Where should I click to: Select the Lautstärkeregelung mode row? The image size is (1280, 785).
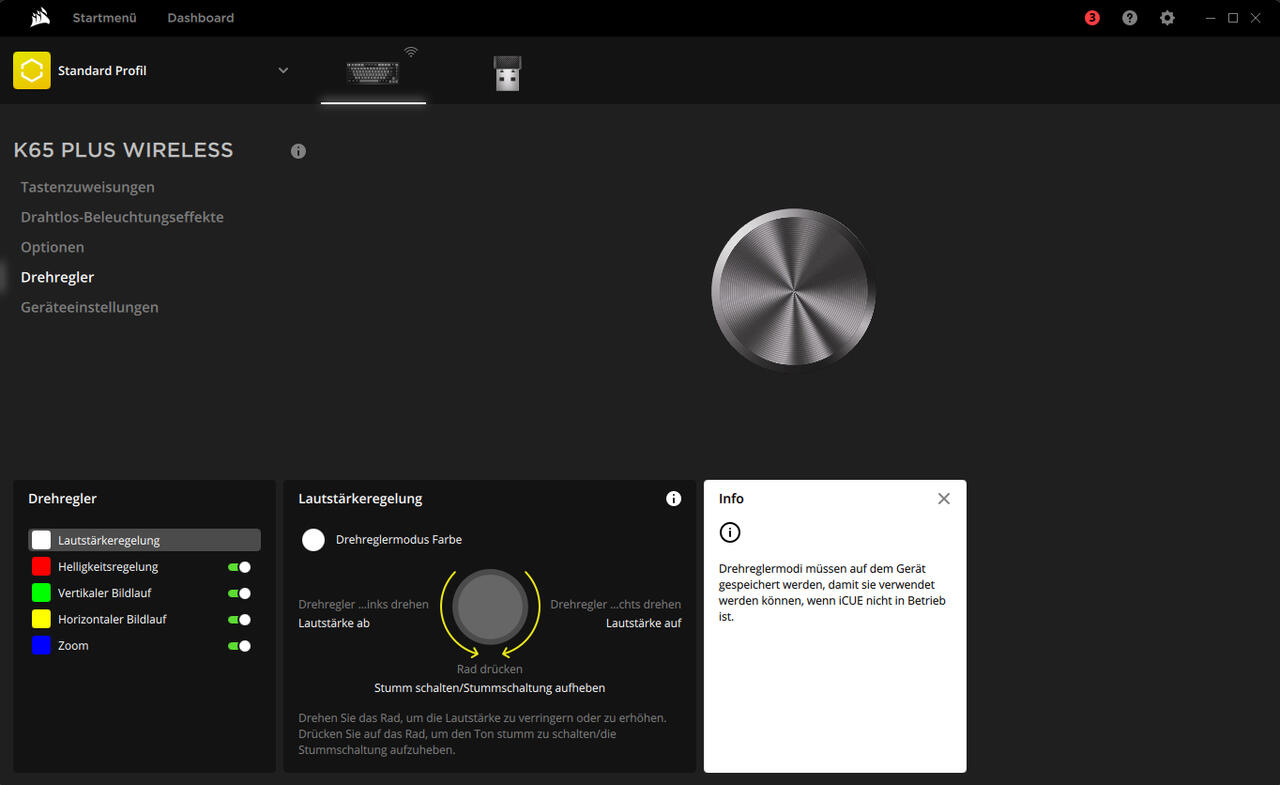[145, 540]
